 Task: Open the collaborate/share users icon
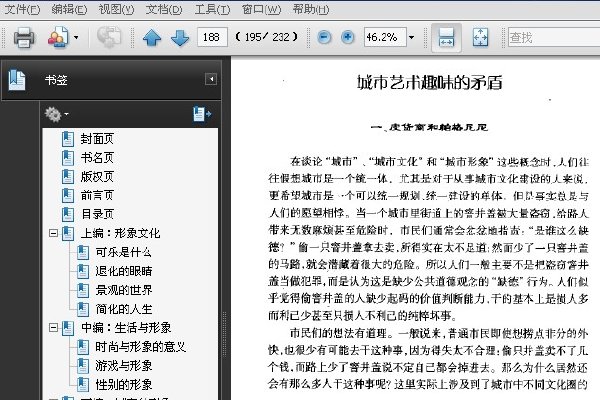[x=58, y=37]
